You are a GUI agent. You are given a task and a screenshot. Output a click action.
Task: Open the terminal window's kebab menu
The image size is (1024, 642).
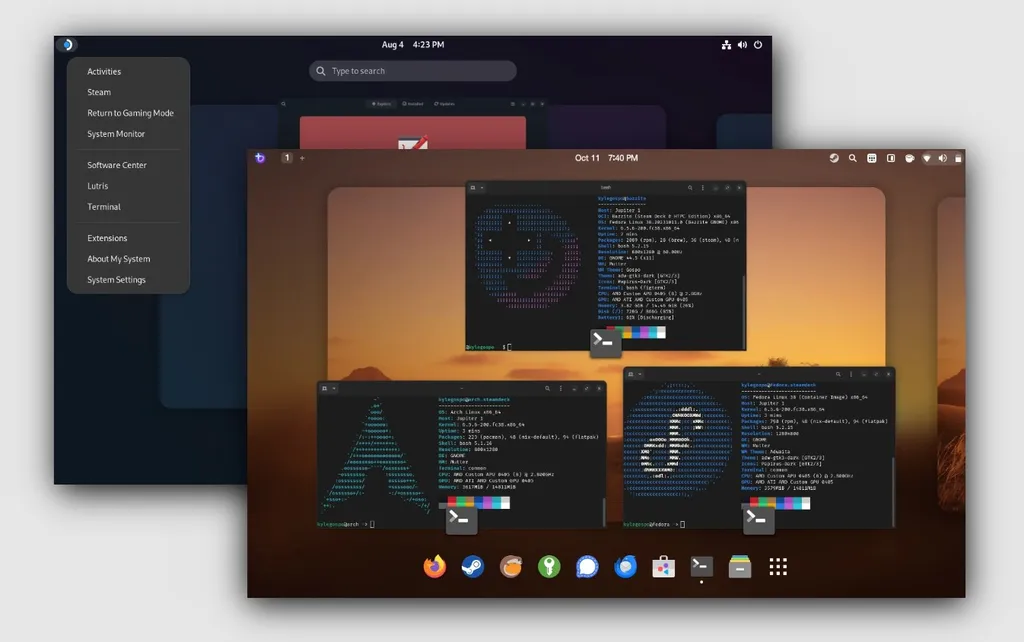(x=703, y=187)
